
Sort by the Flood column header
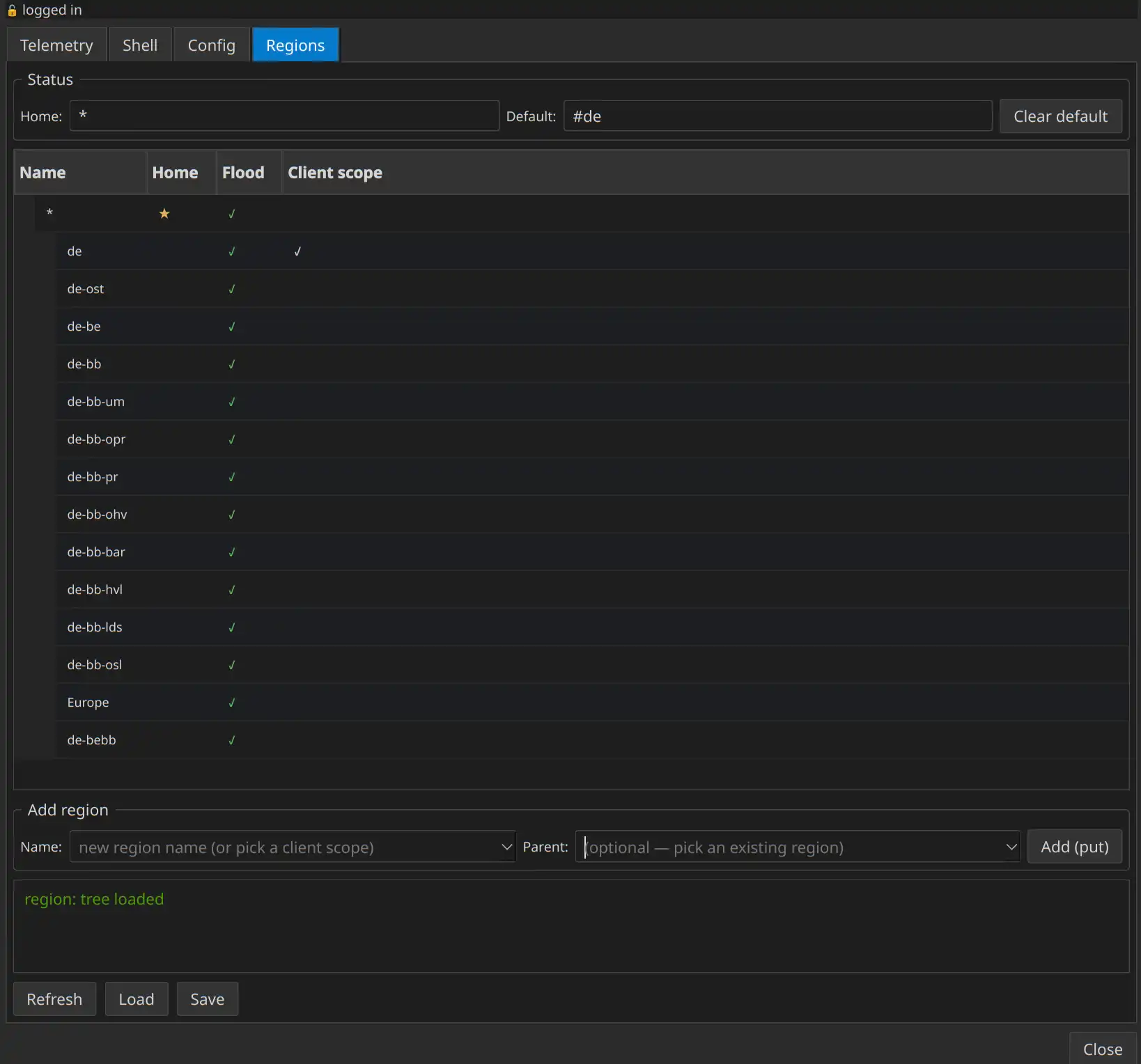[x=243, y=173]
